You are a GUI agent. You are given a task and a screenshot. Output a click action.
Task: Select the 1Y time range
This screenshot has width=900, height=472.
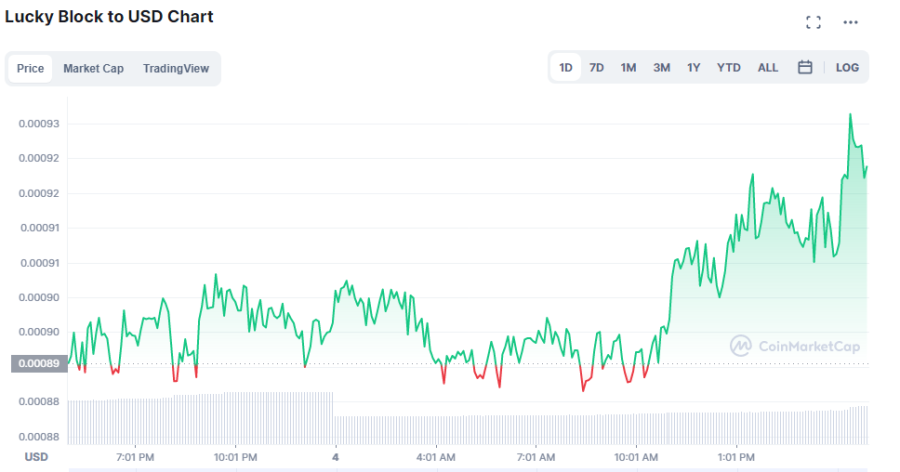click(x=693, y=68)
